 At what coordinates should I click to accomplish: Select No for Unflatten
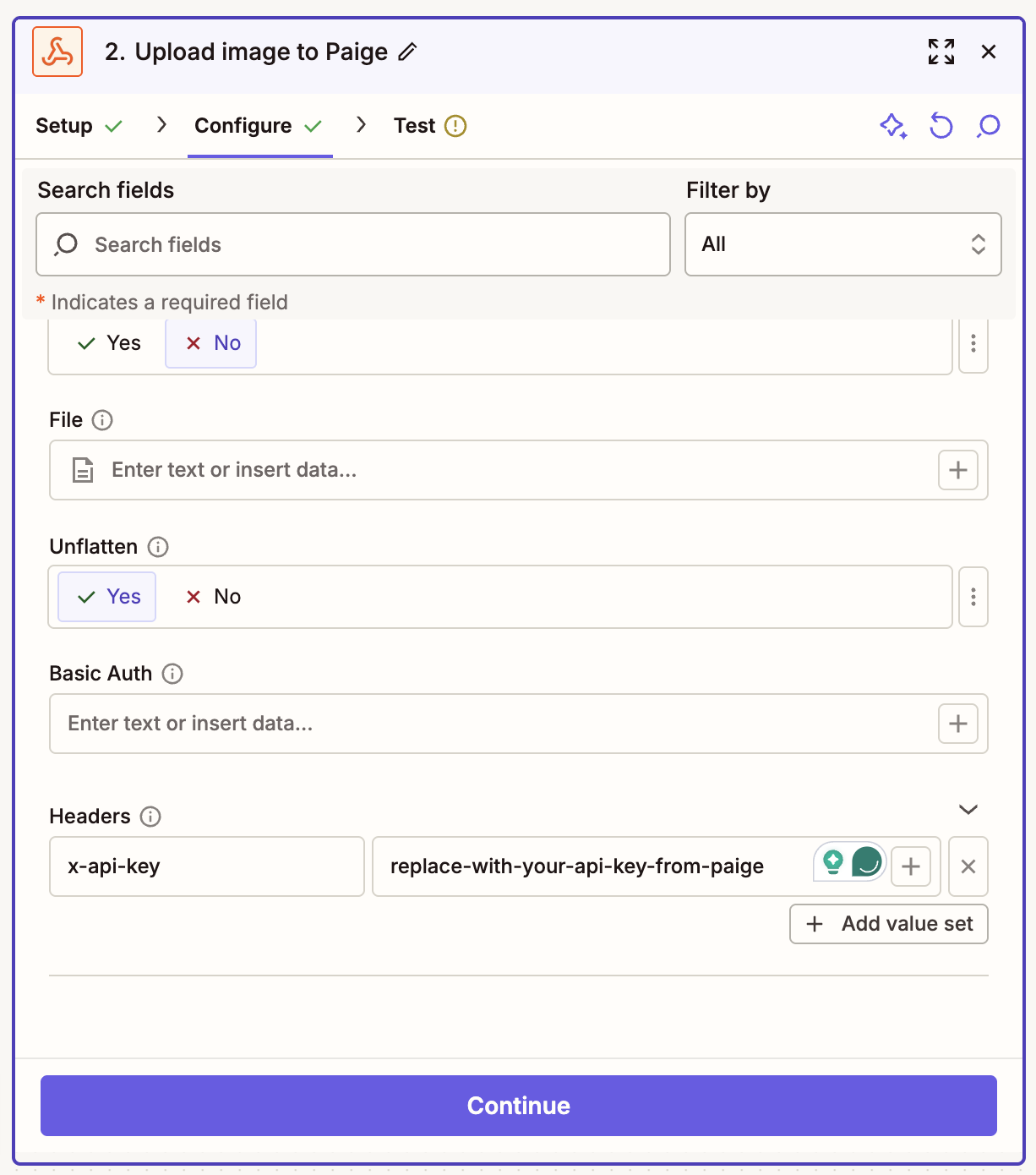(213, 597)
